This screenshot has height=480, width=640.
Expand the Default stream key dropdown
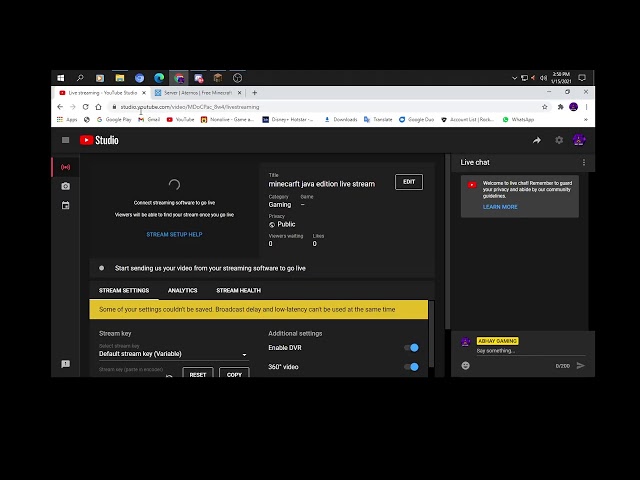174,354
